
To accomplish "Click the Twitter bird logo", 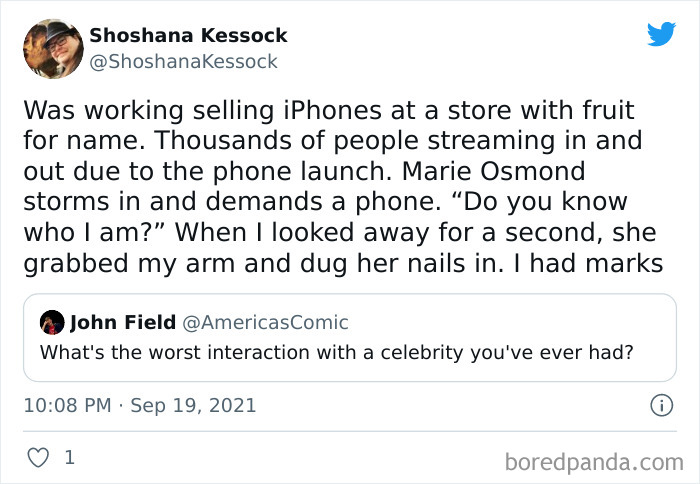I will tap(661, 35).
